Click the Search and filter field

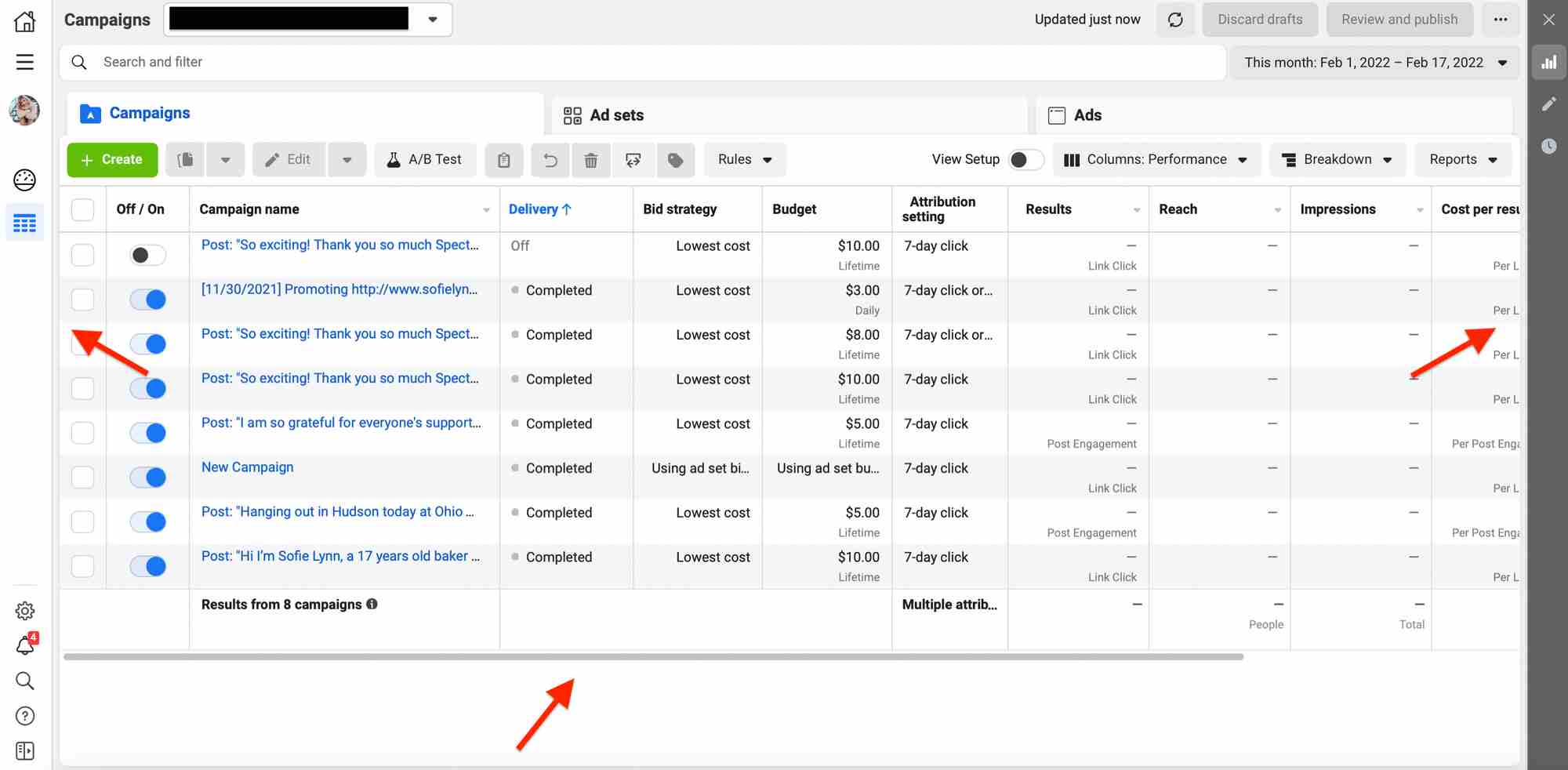pos(314,62)
